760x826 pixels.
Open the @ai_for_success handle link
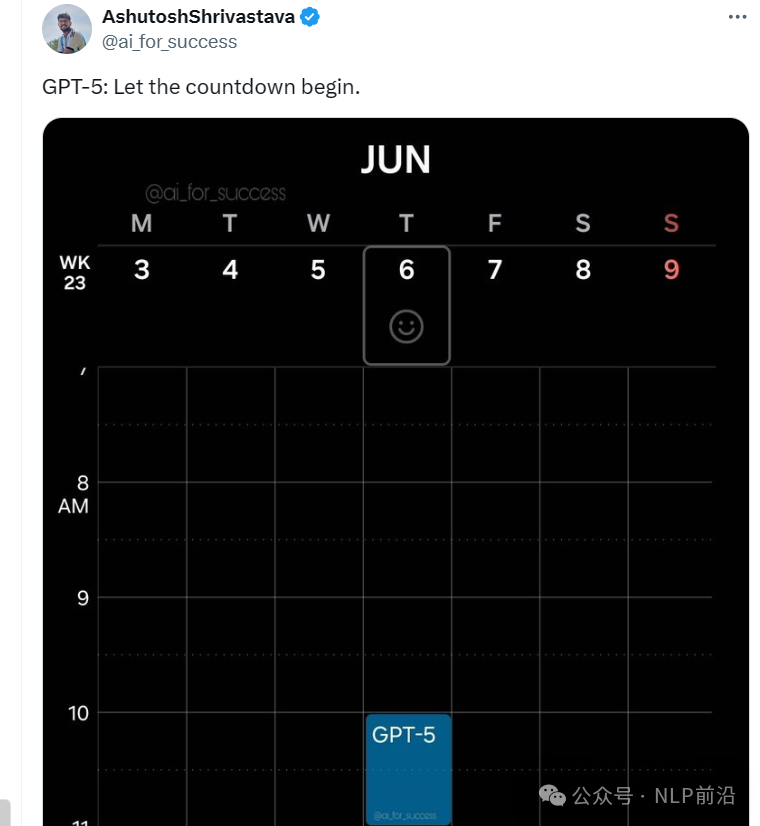pyautogui.click(x=169, y=42)
